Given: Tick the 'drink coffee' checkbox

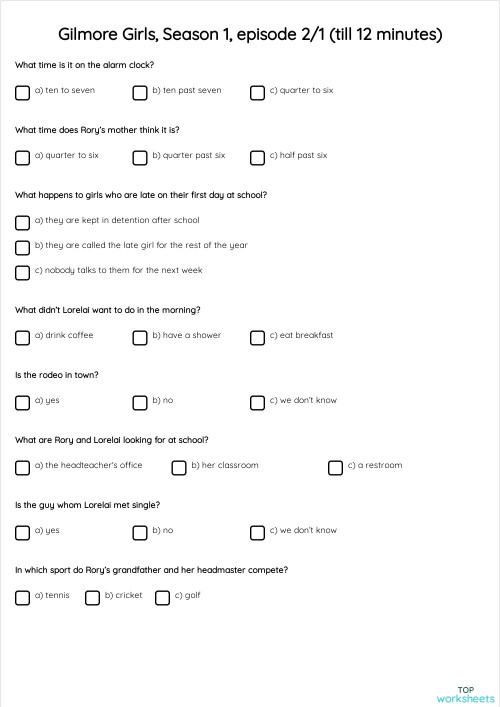Looking at the screenshot, I should click(23, 338).
